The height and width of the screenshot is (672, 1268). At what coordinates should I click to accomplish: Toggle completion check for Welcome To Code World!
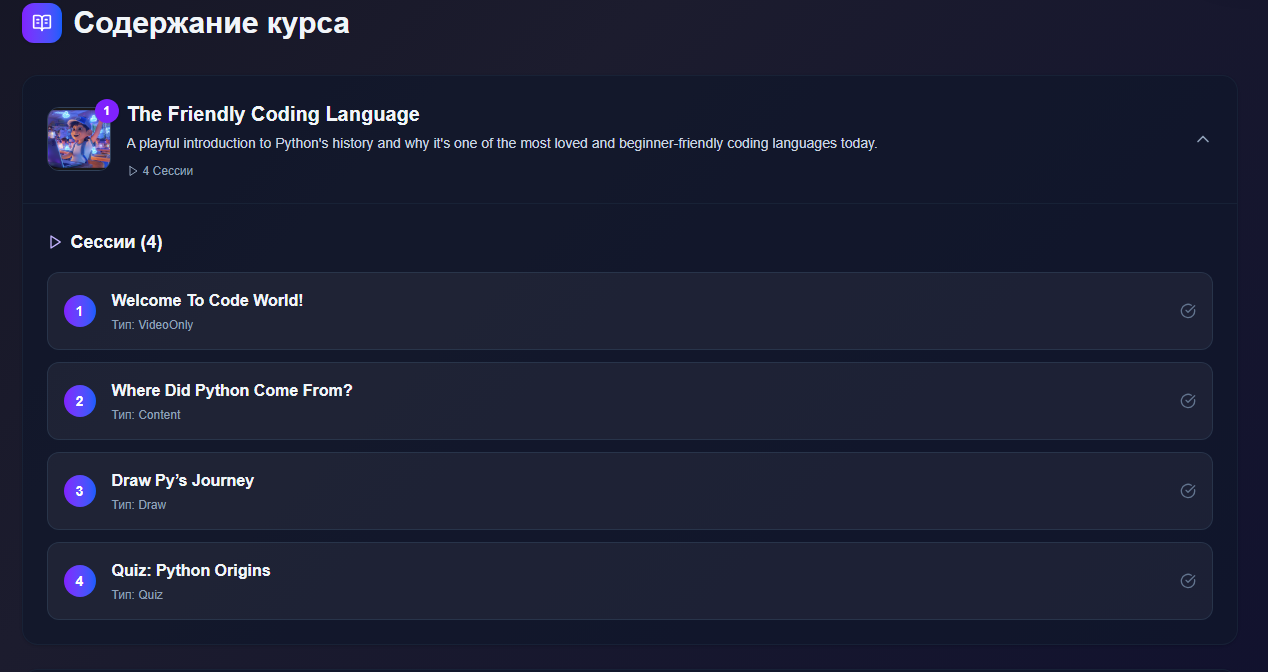1188,311
